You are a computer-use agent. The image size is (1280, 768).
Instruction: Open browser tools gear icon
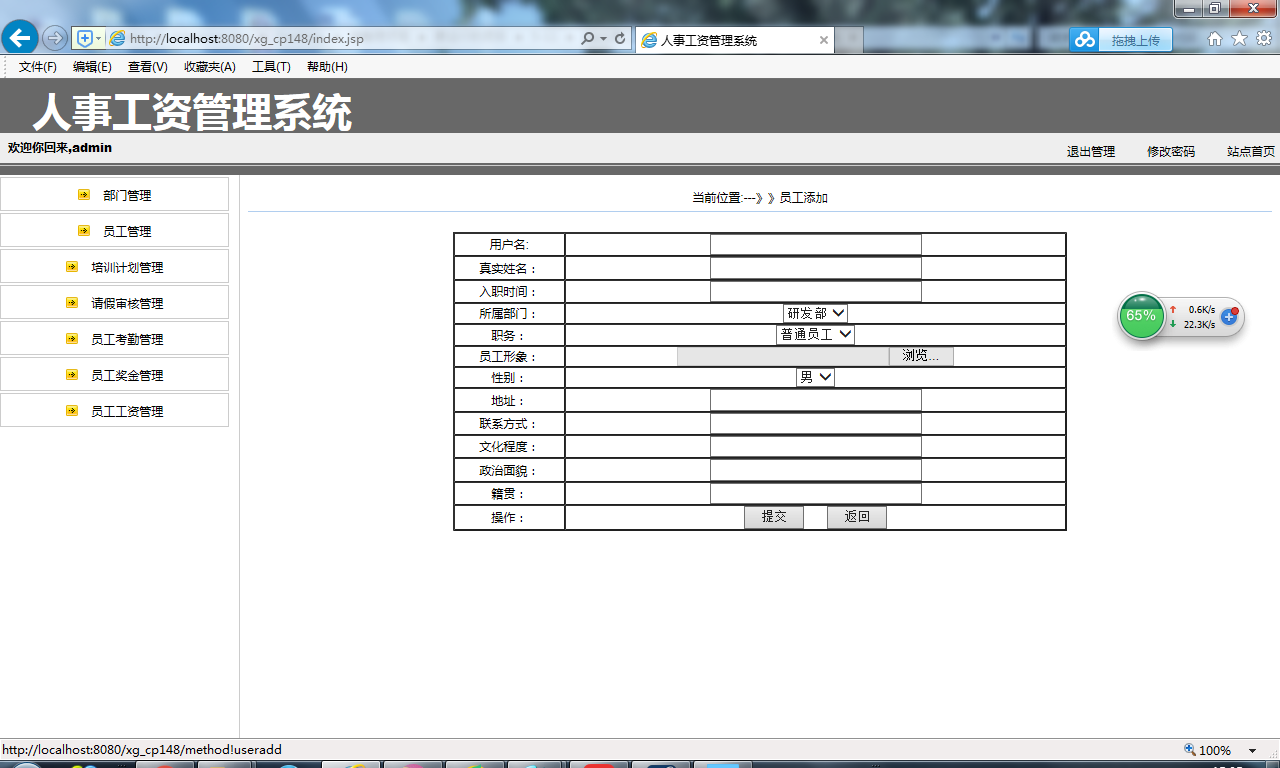click(x=1264, y=39)
